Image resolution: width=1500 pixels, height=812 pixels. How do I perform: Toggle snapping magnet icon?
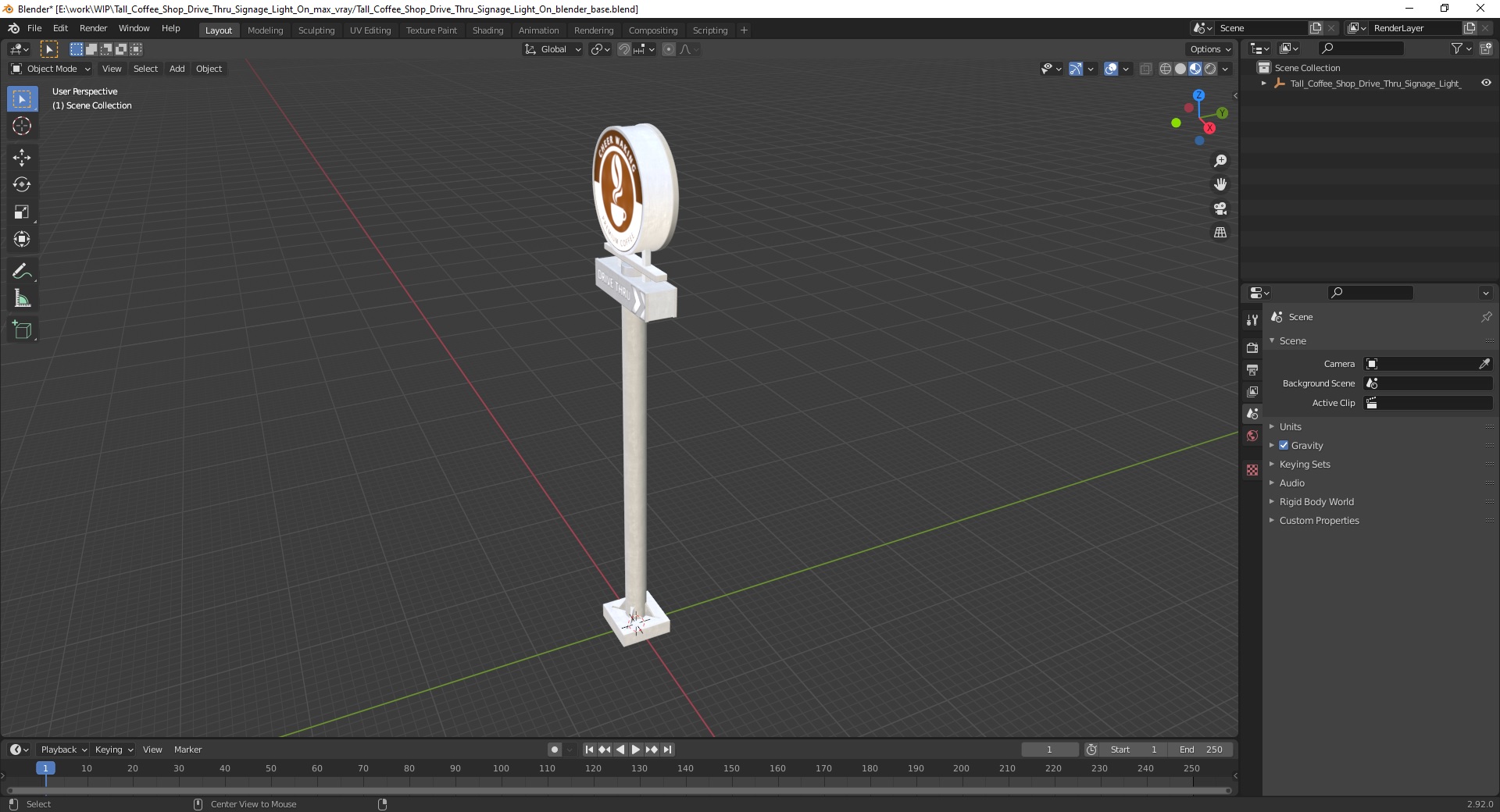[623, 49]
